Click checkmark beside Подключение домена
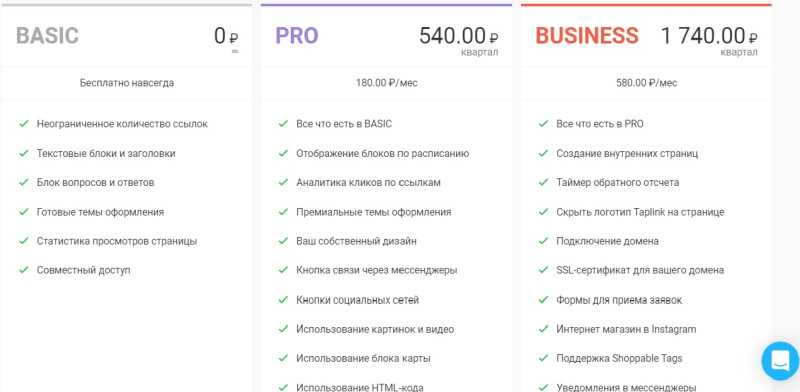 tap(543, 241)
